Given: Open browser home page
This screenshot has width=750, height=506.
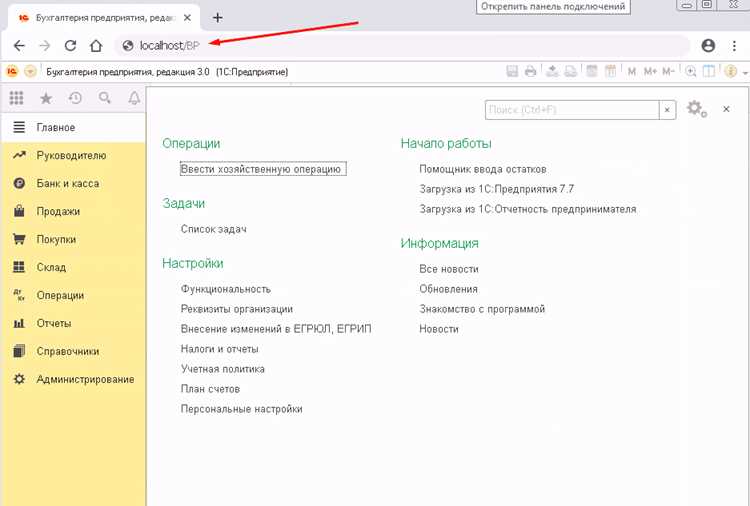Looking at the screenshot, I should point(96,45).
